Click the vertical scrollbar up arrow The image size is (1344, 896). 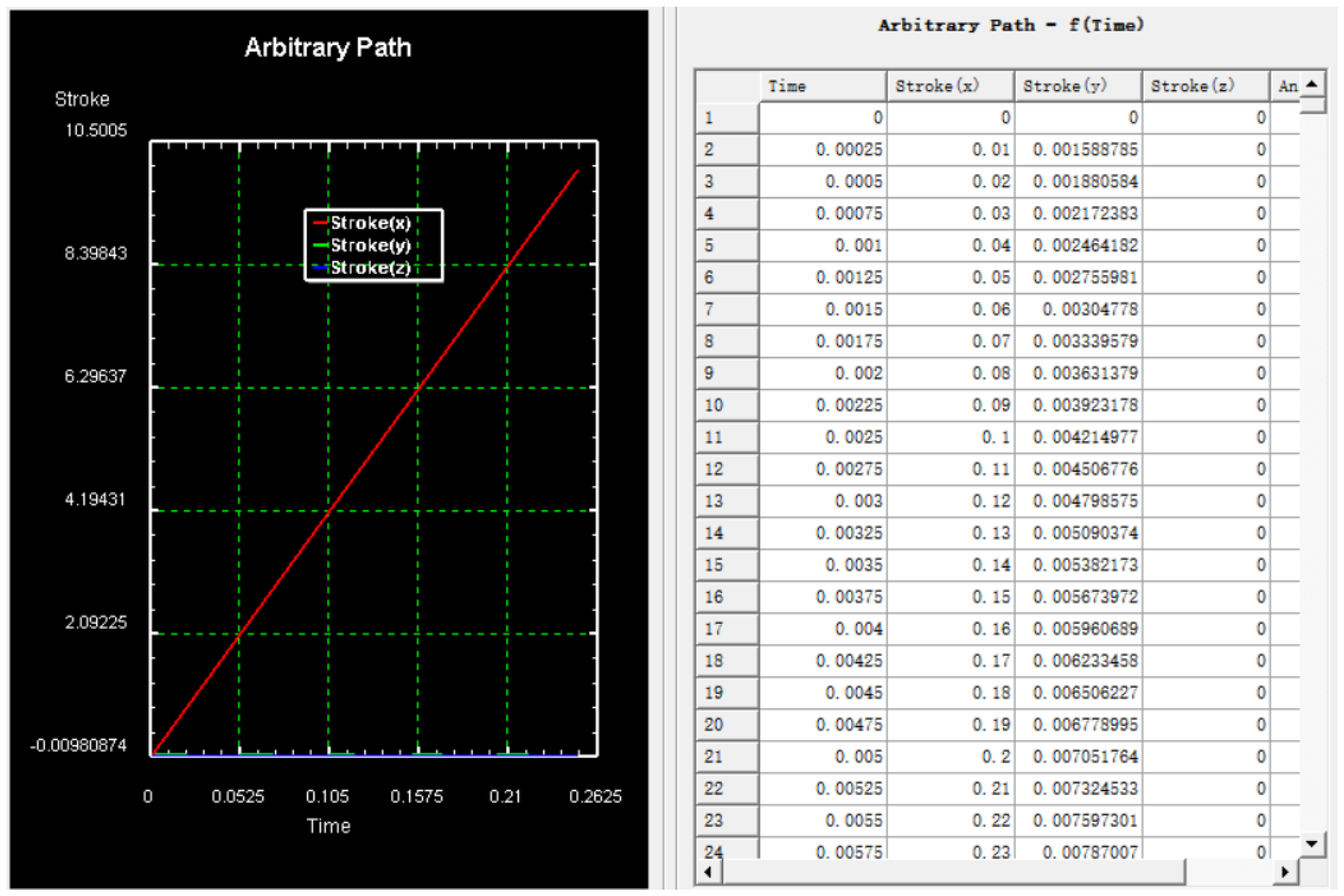pyautogui.click(x=1313, y=84)
